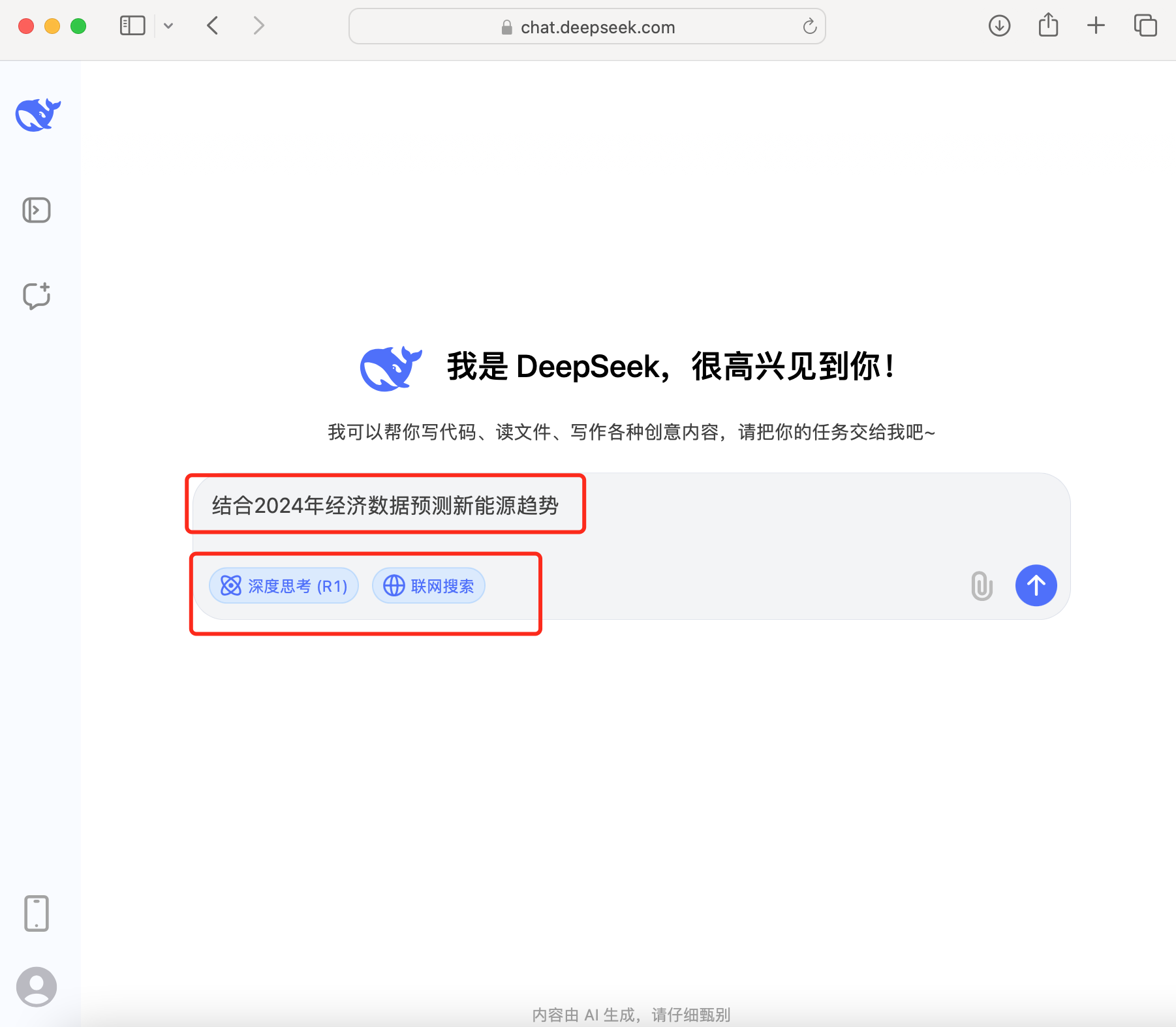Screen dimensions: 1176x1027
Task: Click the greeting '我是 DeepSeek，很高兴见到你!'
Action: coord(671,367)
